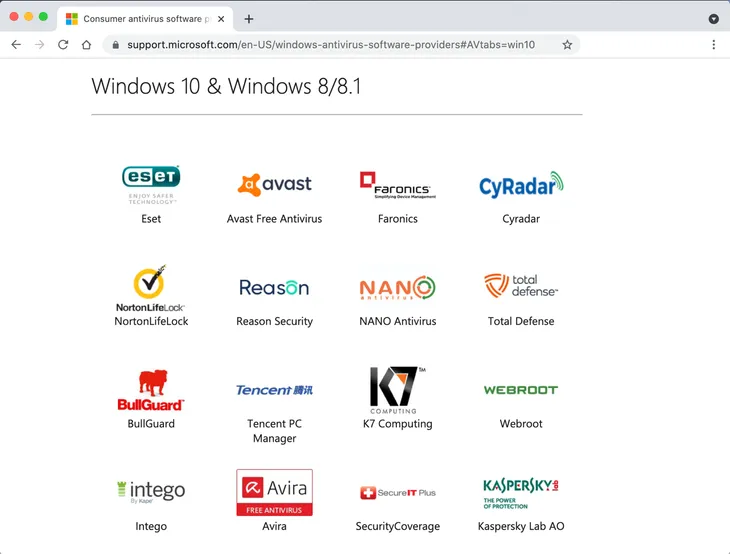Open the browser home page
Screen dimensions: 730x554
point(86,45)
